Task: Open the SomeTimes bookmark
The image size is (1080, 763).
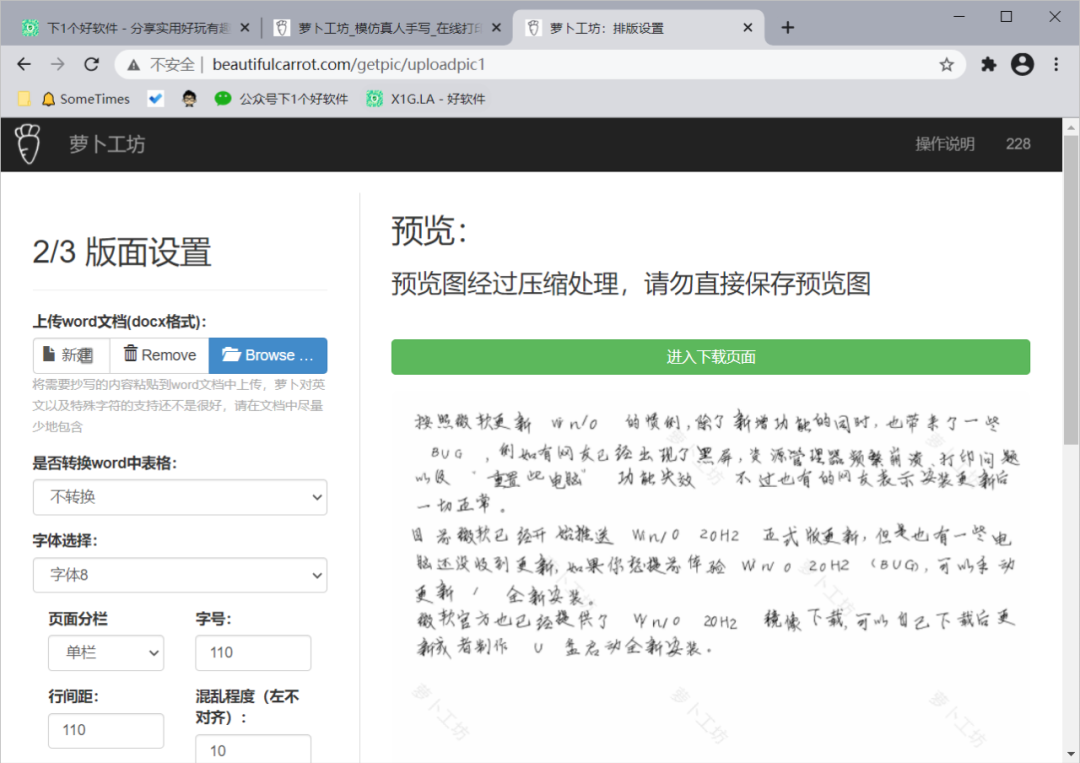Action: pos(85,99)
